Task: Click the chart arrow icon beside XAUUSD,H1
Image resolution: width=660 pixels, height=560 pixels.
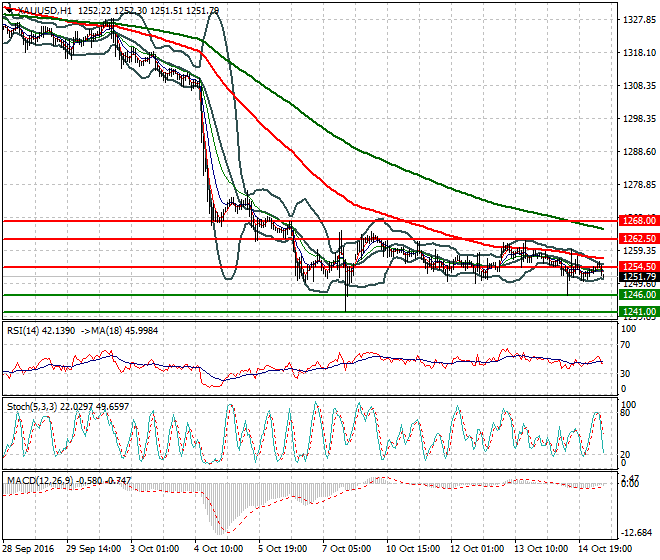Action: [9, 9]
